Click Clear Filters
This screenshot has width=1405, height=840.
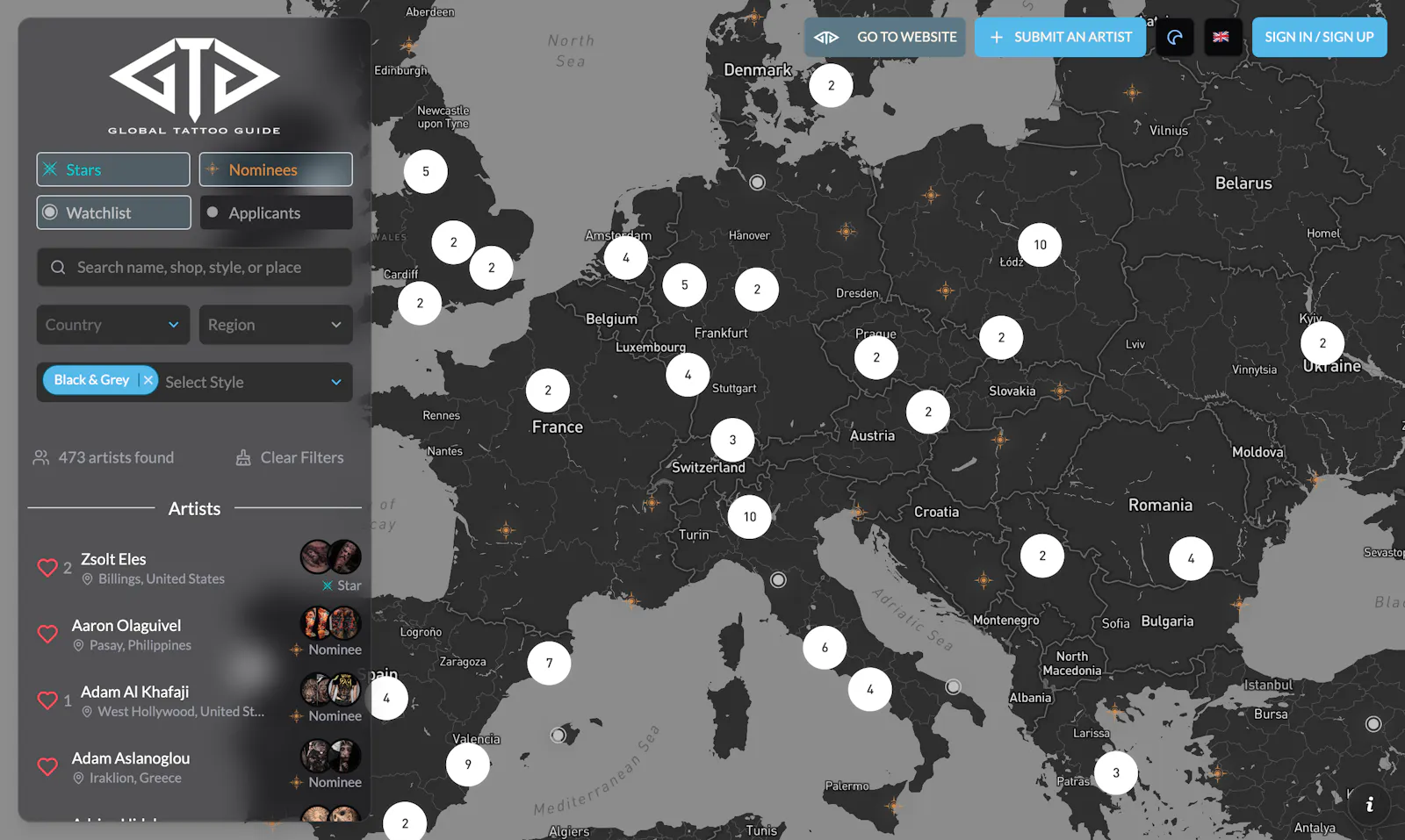(x=290, y=457)
